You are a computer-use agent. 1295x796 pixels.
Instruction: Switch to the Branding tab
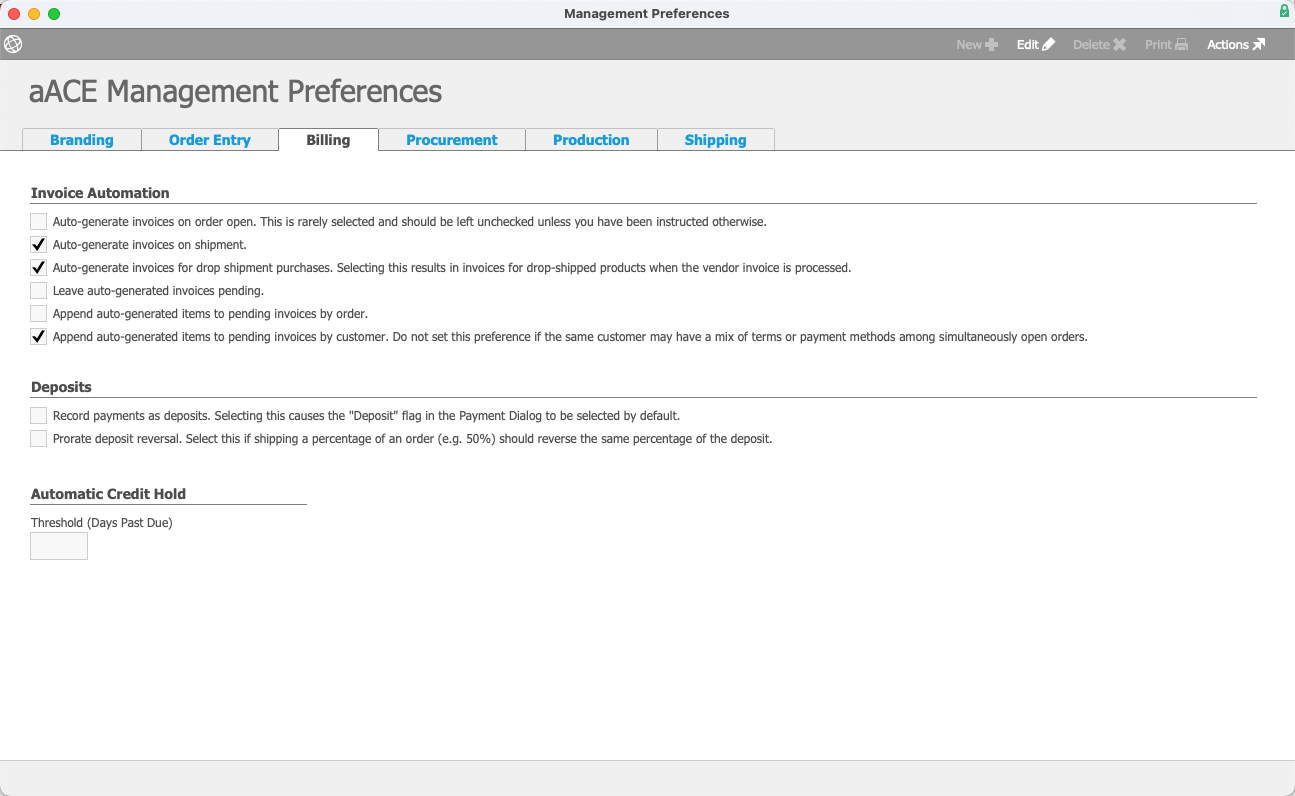82,140
